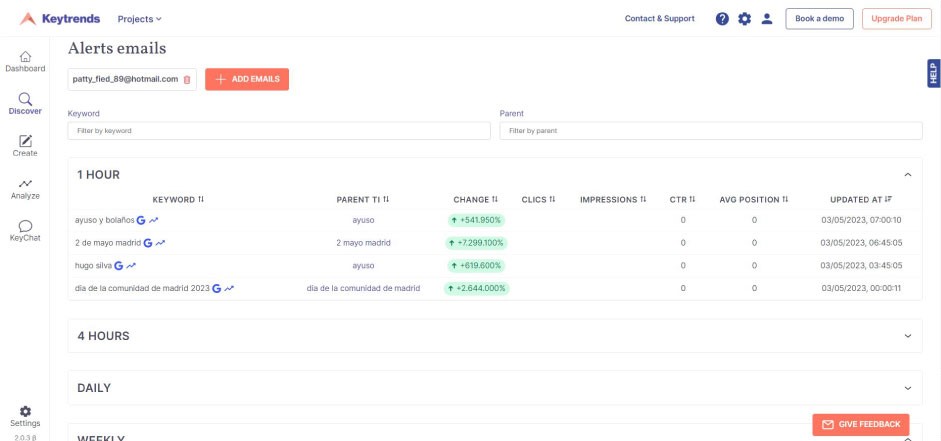Open the user profile icon
This screenshot has height=441, width=941.
click(x=766, y=19)
